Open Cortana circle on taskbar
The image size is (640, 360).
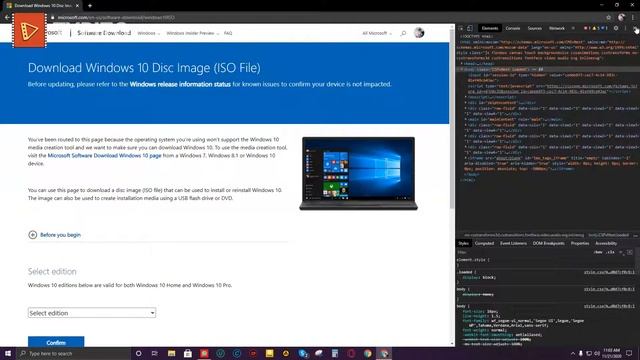pos(138,353)
